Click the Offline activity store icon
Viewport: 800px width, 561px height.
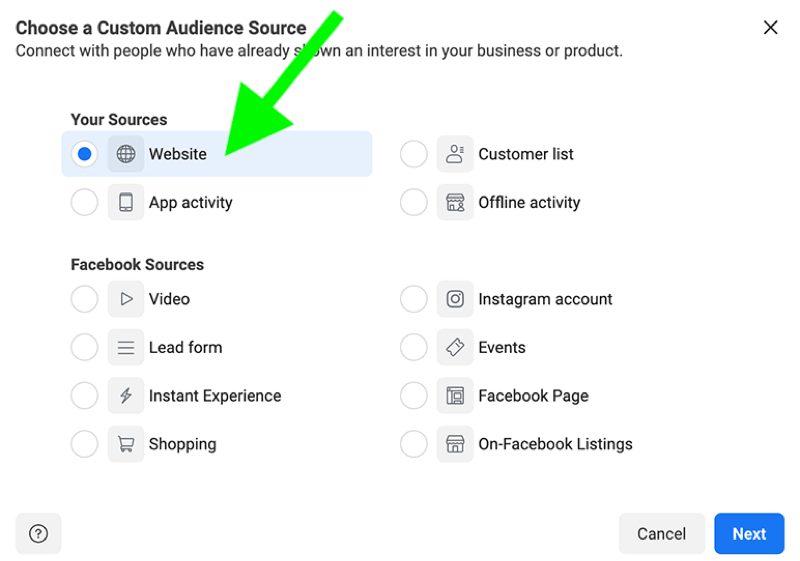[x=455, y=202]
